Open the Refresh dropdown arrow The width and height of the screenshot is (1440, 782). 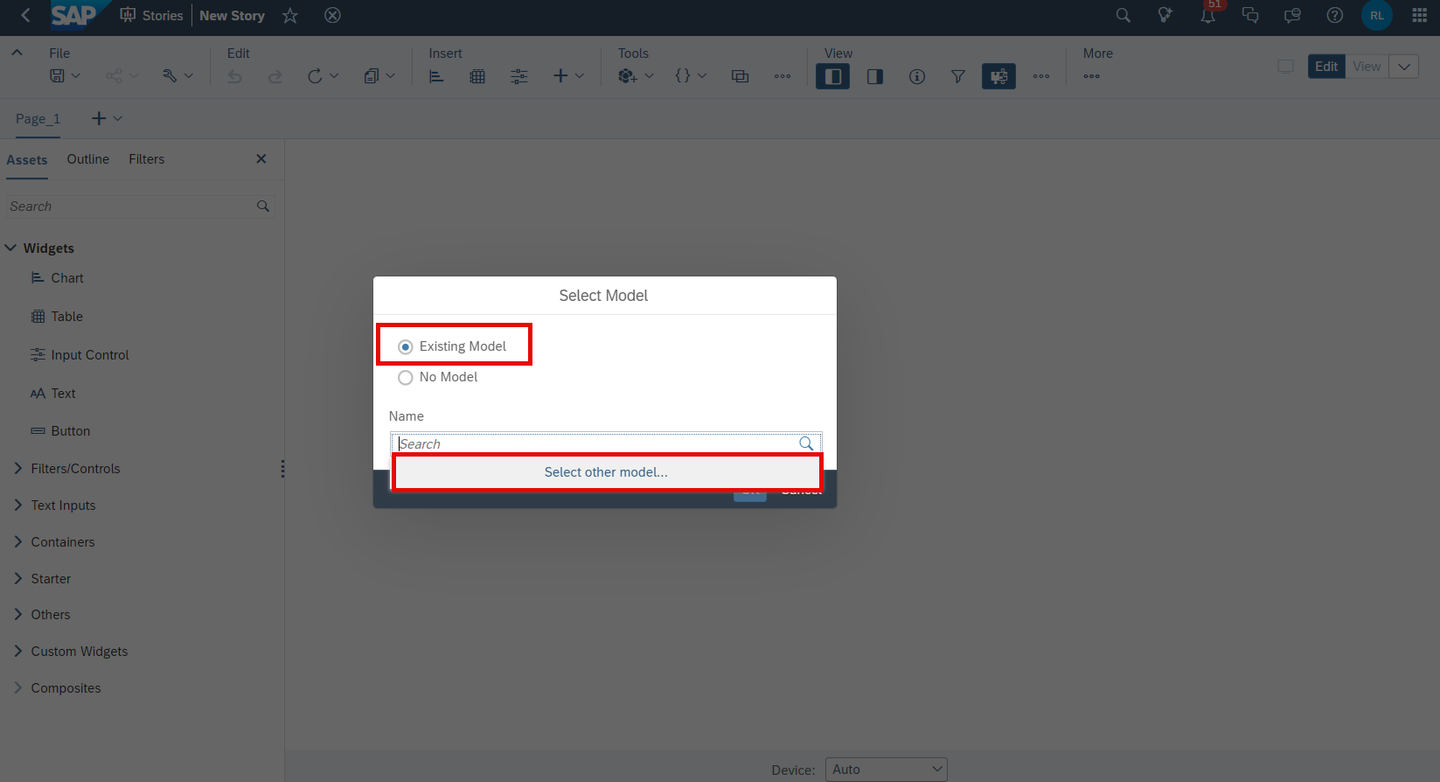pos(334,76)
